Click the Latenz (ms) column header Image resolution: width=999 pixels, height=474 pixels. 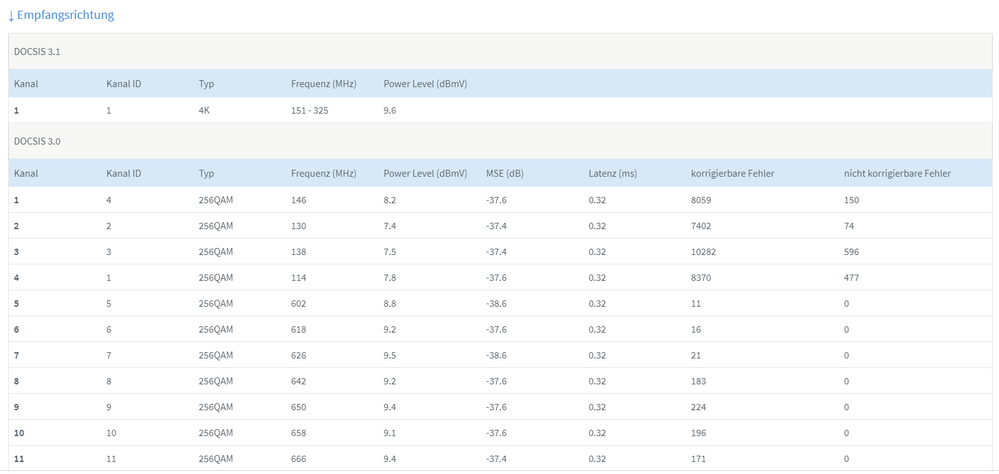(x=612, y=173)
